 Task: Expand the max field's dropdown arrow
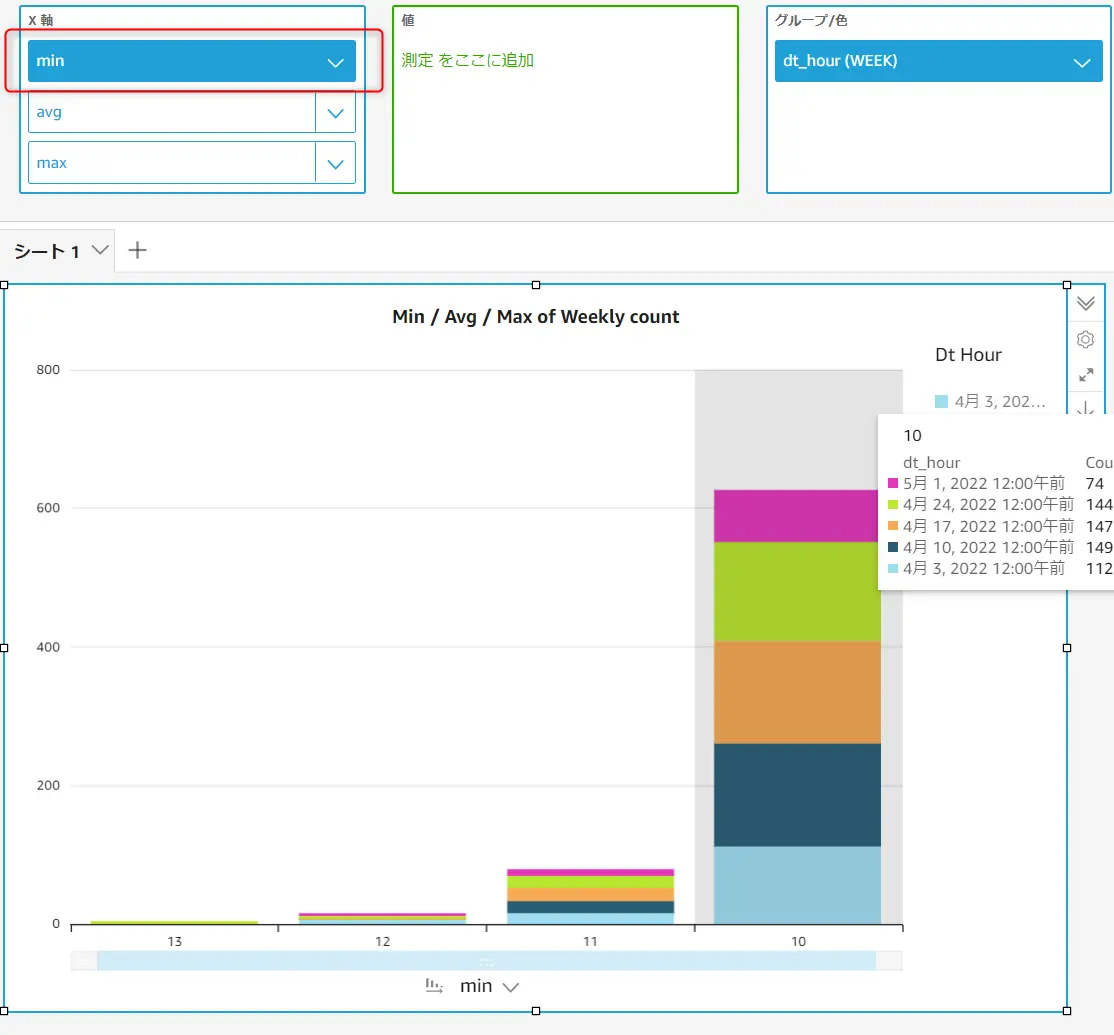click(335, 164)
